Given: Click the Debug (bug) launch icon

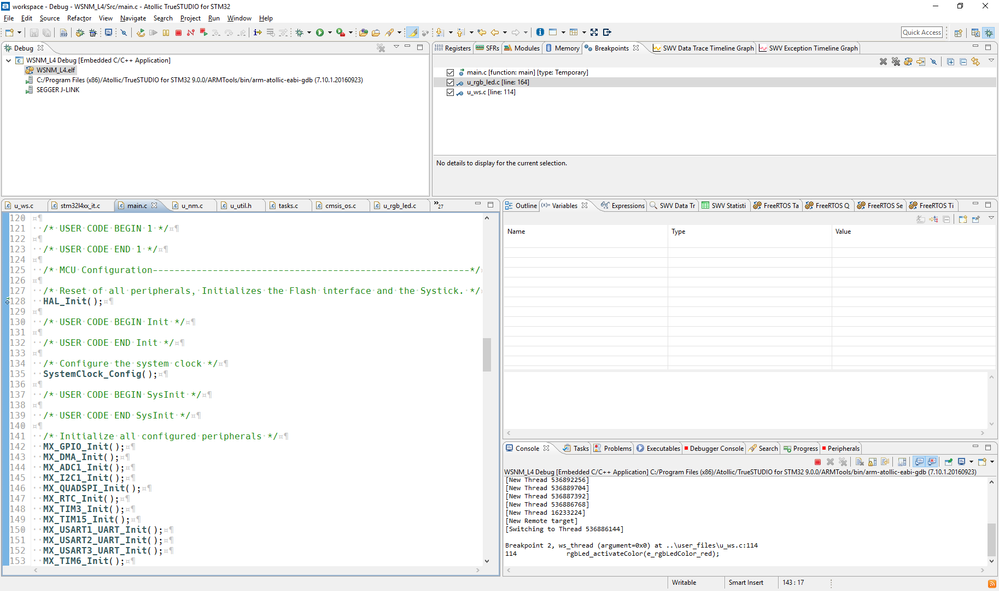Looking at the screenshot, I should tap(299, 32).
